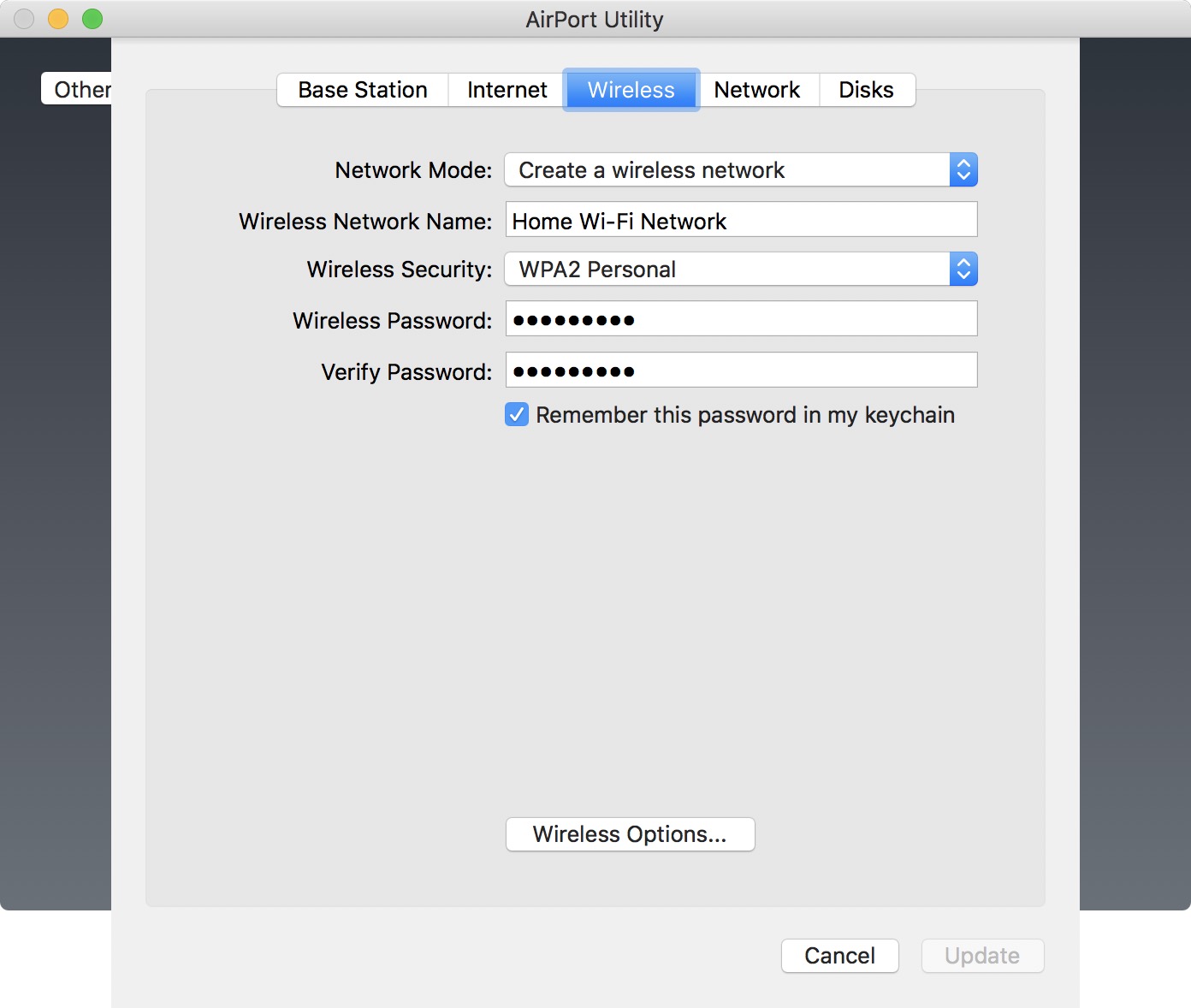Click the Verify Password label

point(406,372)
